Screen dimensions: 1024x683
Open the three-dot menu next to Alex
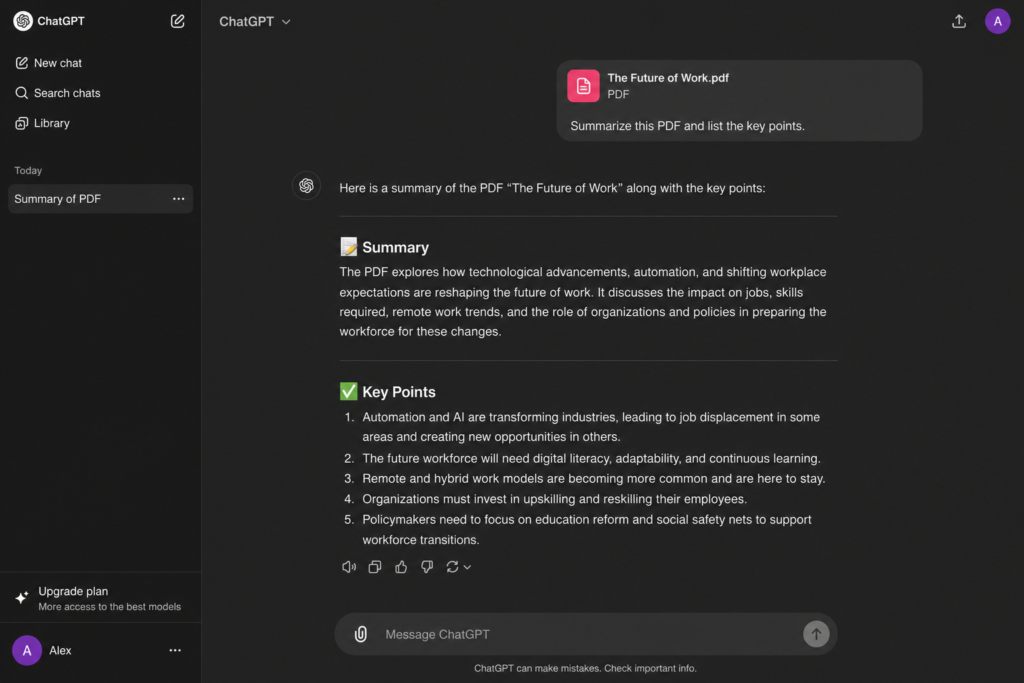click(175, 650)
